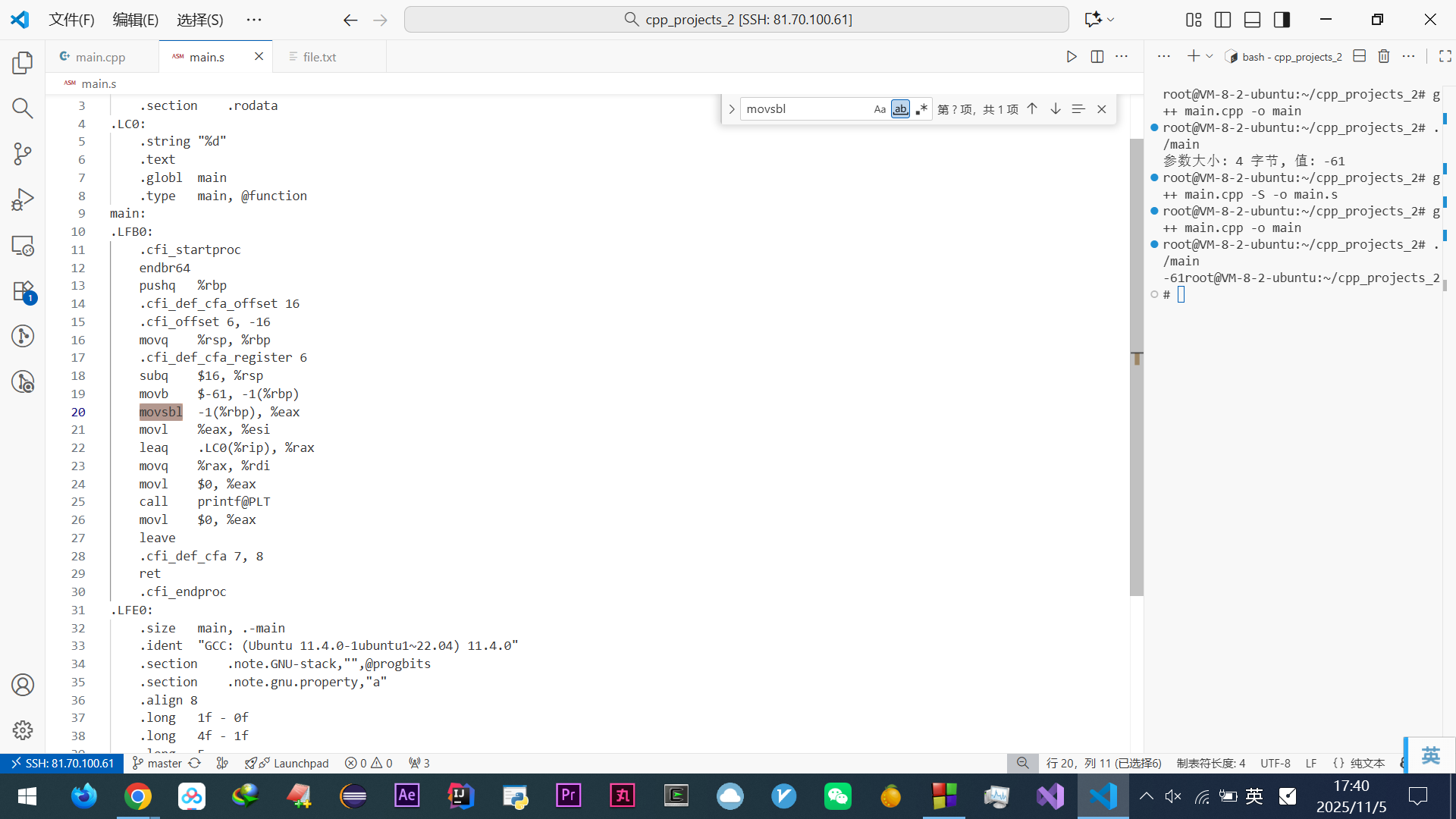Open the Source Control view
The width and height of the screenshot is (1456, 819).
(23, 154)
